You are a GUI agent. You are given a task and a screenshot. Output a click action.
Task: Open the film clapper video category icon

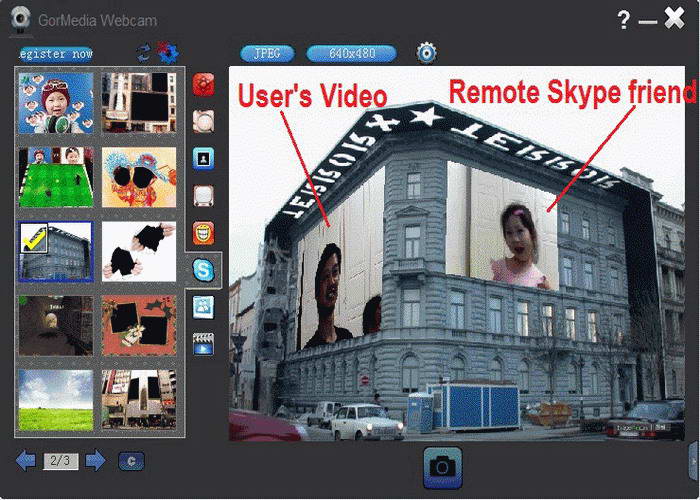[203, 345]
